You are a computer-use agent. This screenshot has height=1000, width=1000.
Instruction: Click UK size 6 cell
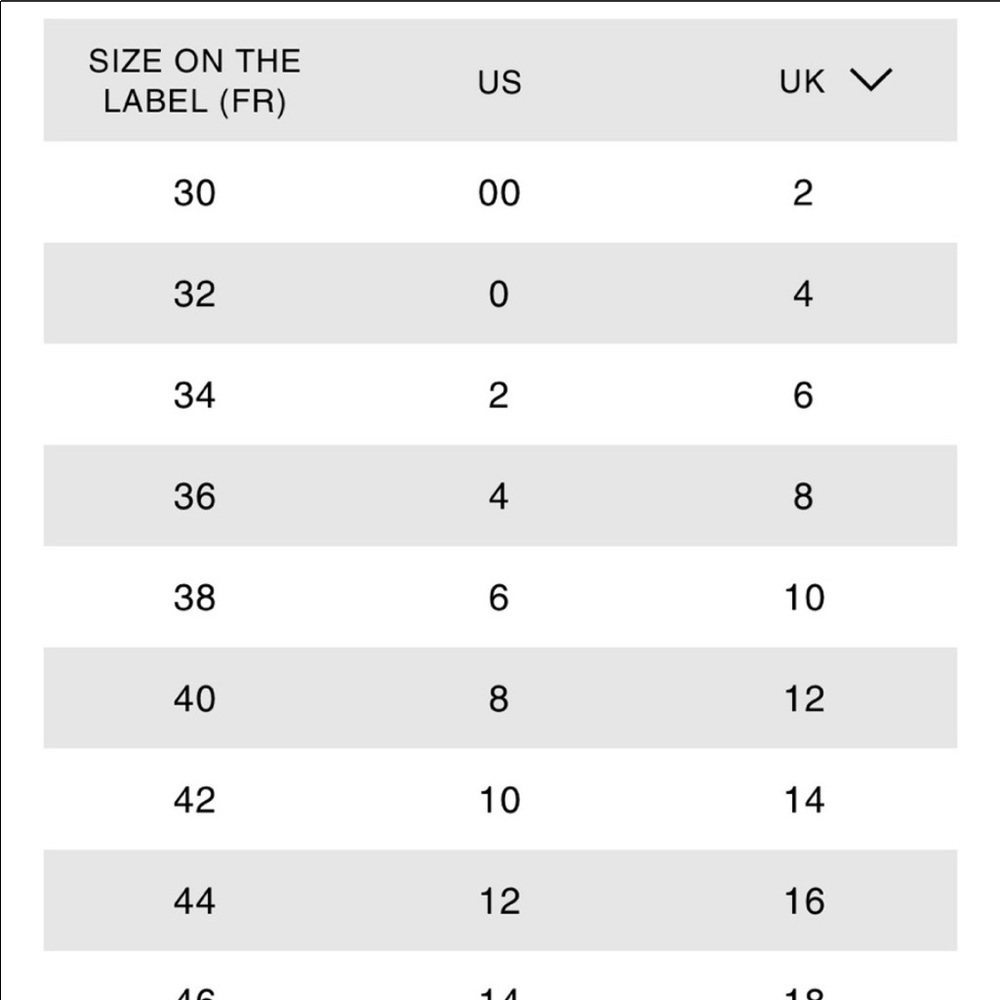803,395
